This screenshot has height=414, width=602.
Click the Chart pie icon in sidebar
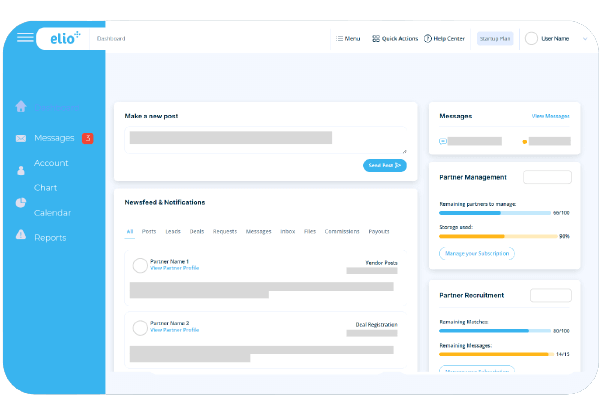(x=21, y=202)
